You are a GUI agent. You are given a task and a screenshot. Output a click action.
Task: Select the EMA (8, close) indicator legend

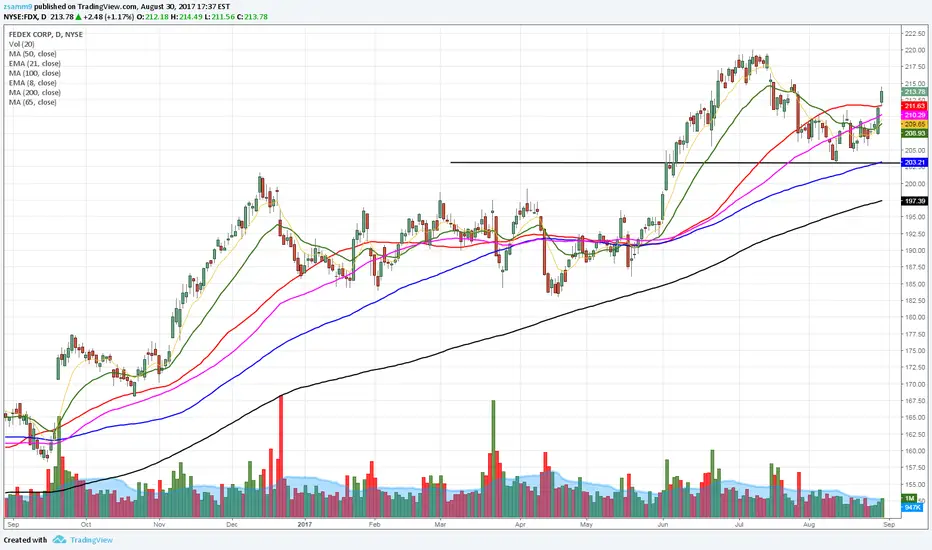[33, 83]
